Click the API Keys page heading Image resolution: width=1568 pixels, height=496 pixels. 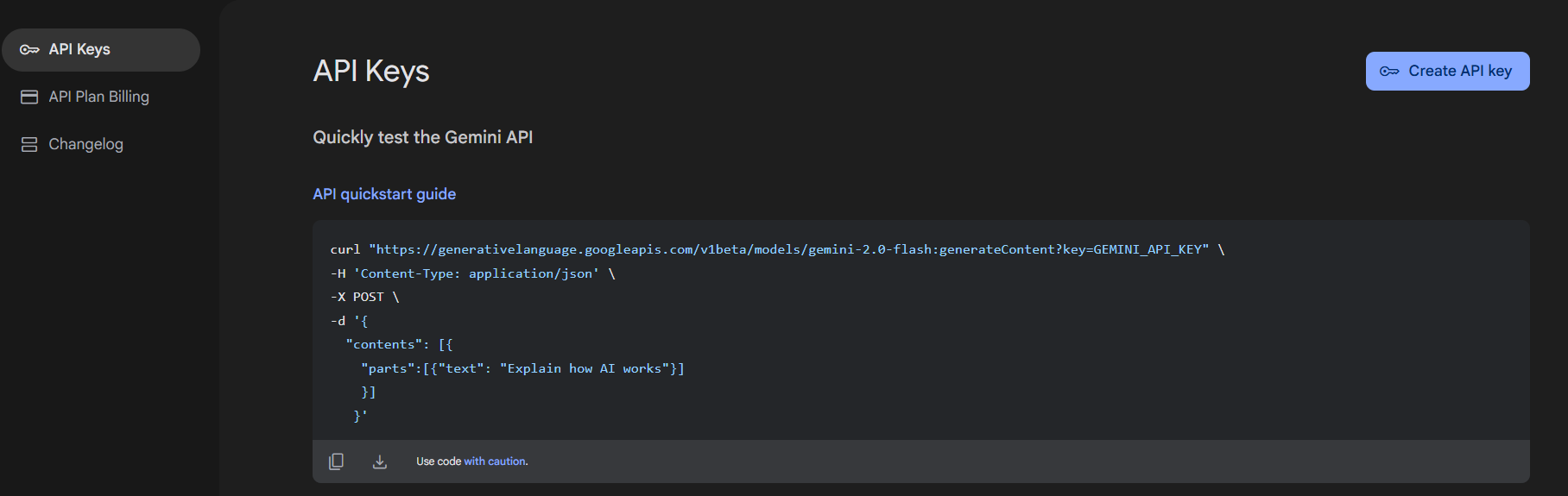tap(371, 71)
